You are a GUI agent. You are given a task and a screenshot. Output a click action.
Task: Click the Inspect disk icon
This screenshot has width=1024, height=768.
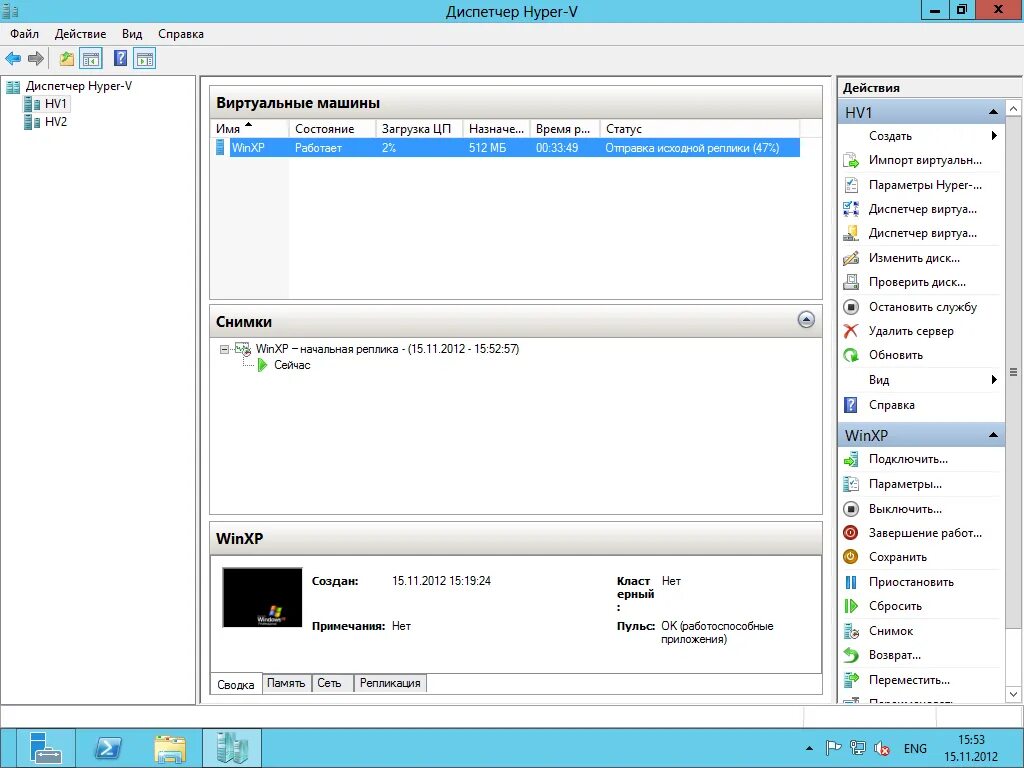click(851, 282)
